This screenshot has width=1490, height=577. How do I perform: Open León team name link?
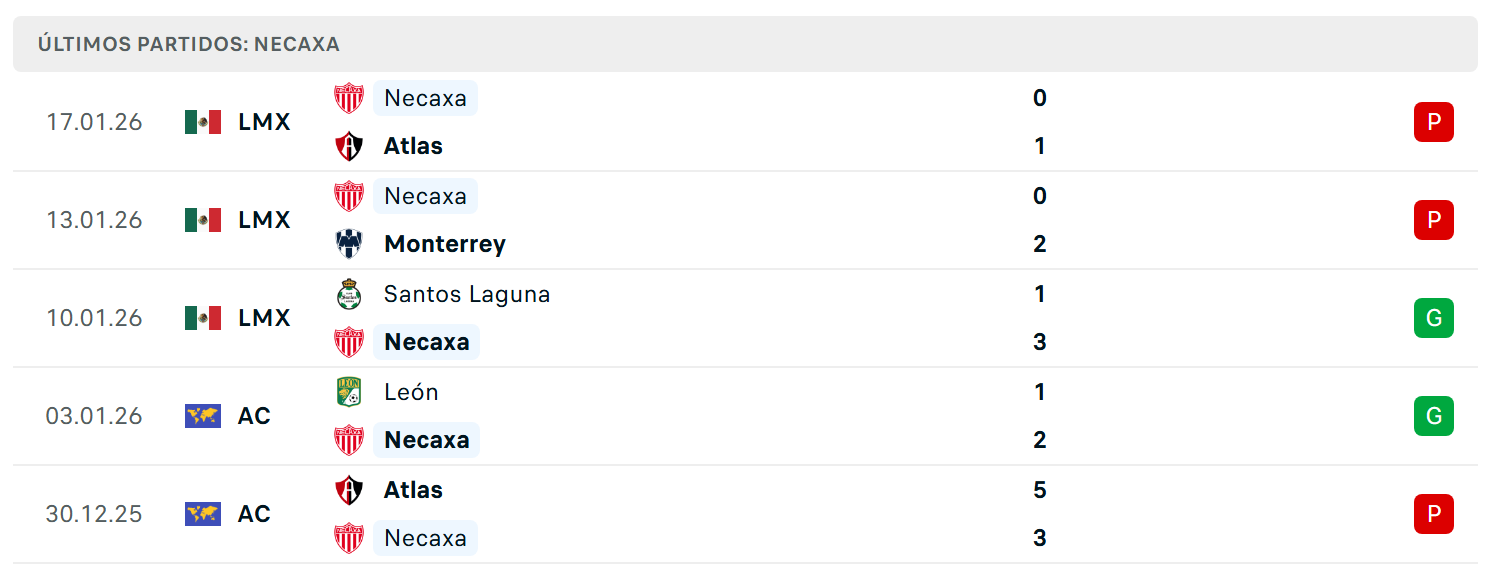411,392
